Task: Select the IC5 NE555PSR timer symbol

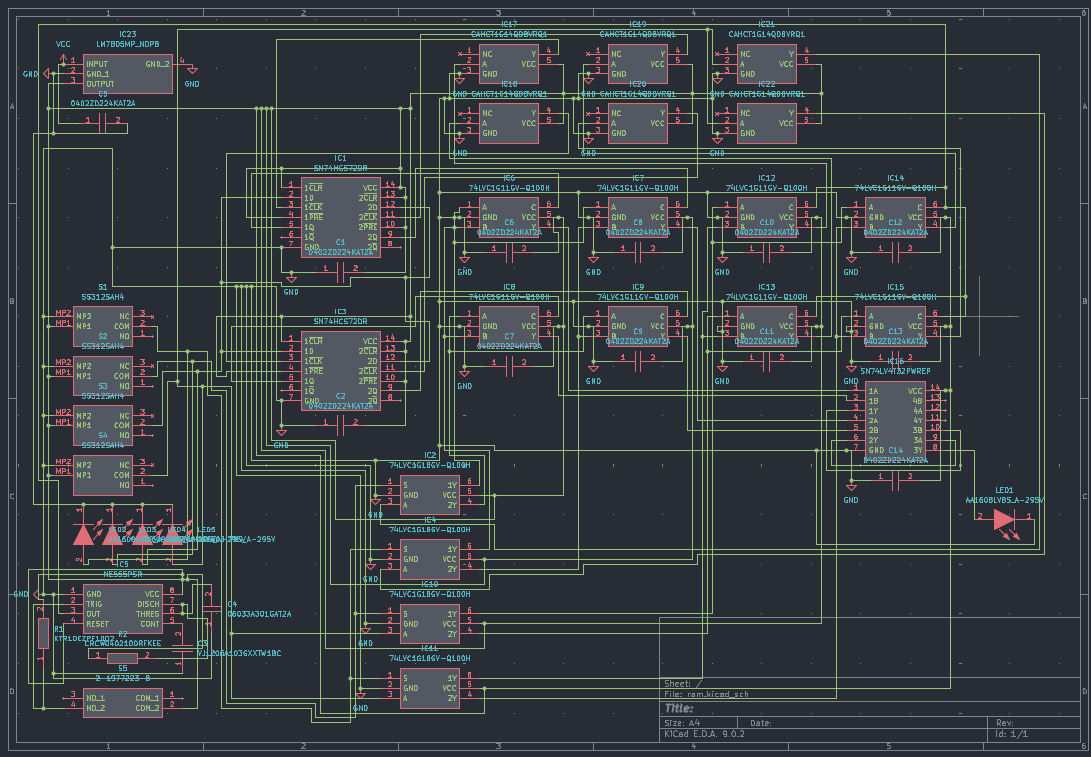Action: 122,608
